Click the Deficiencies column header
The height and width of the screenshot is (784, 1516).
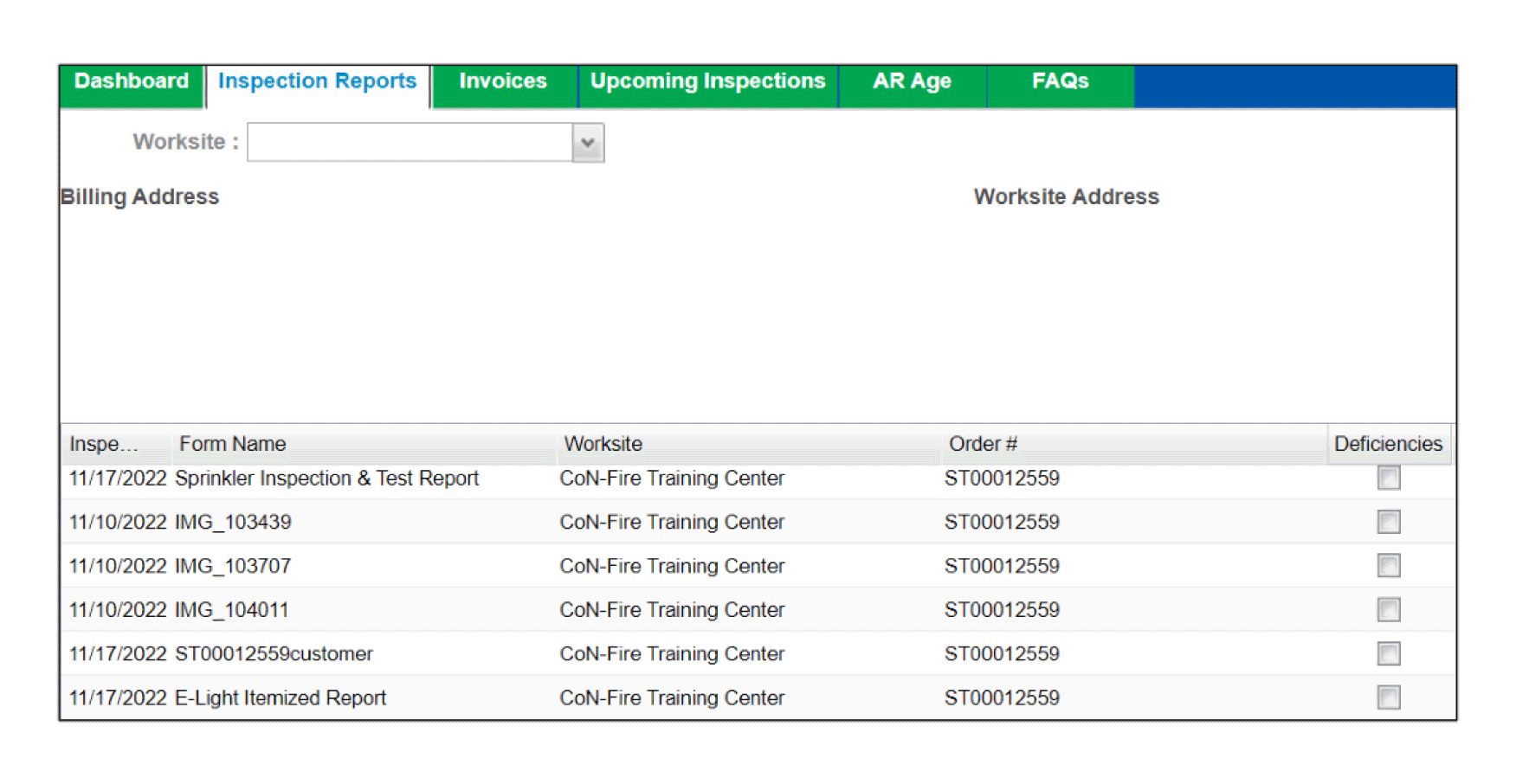[x=1388, y=444]
